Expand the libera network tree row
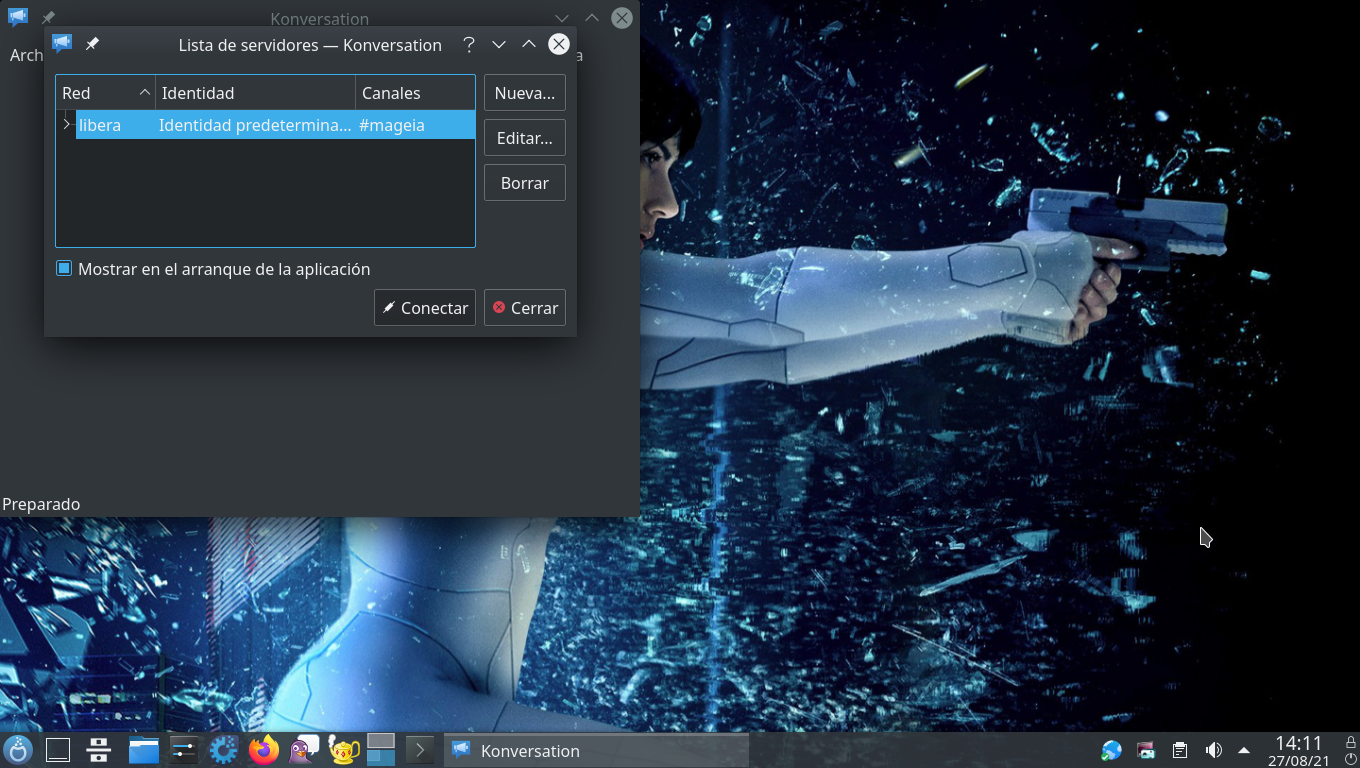 66,124
